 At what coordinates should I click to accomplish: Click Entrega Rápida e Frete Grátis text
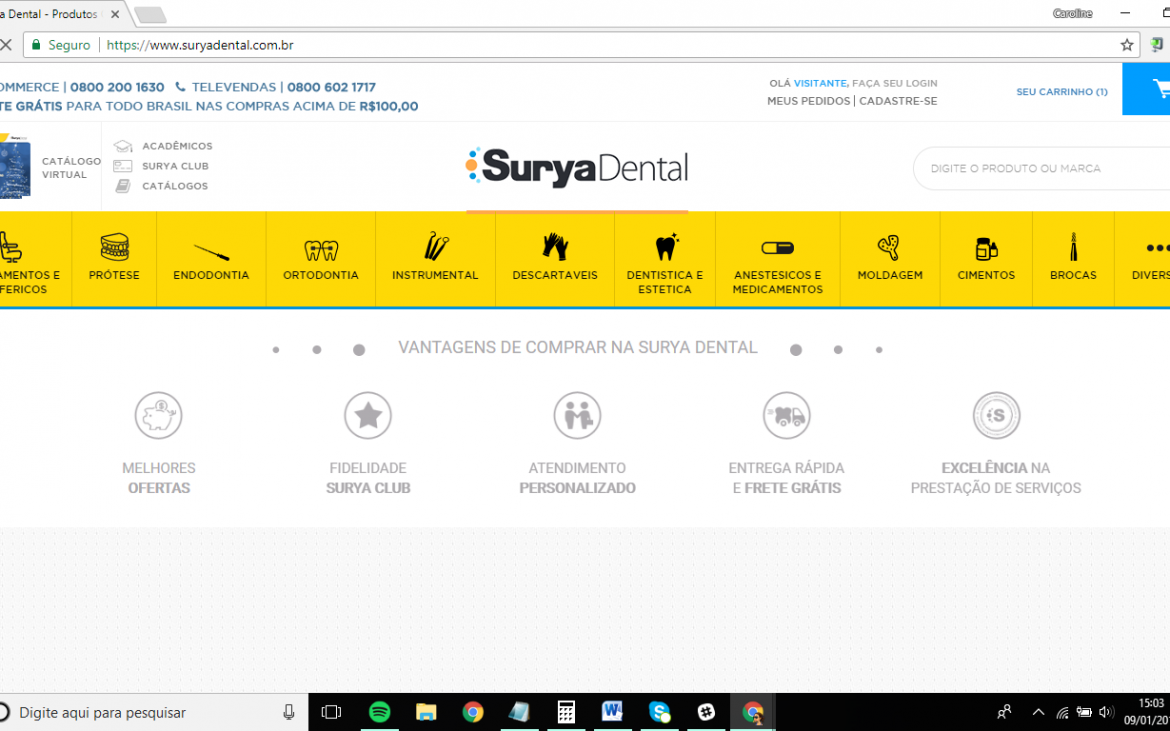[786, 478]
